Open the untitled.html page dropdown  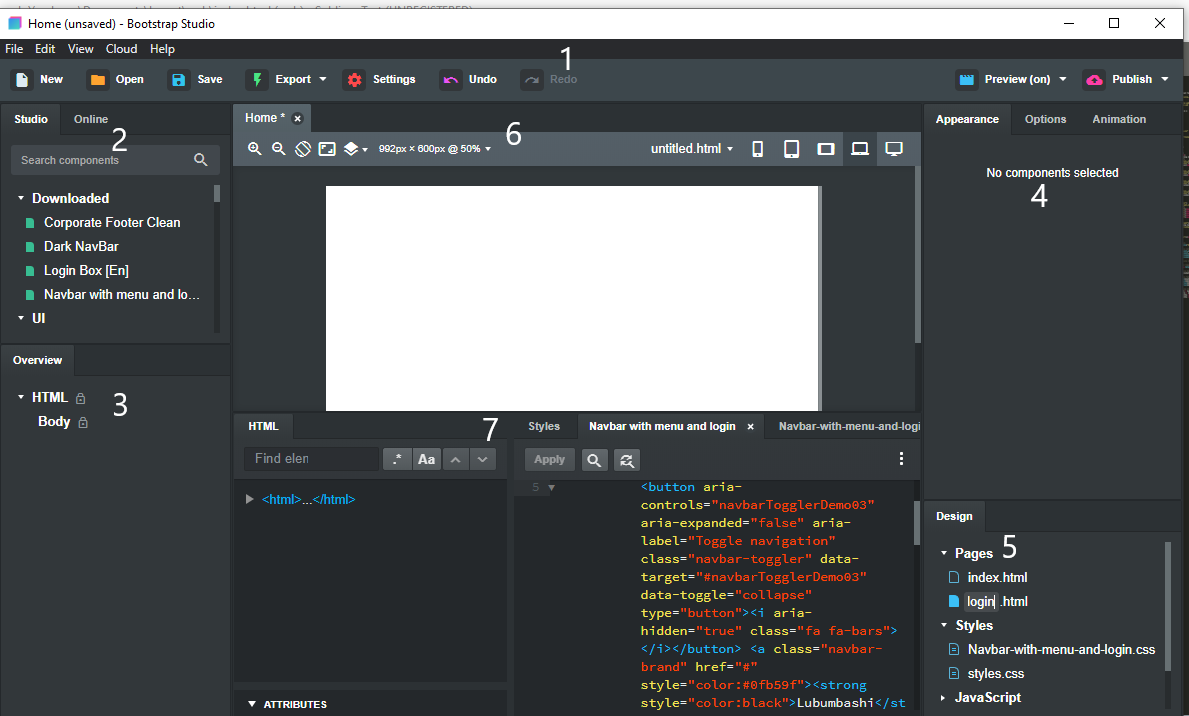point(692,149)
